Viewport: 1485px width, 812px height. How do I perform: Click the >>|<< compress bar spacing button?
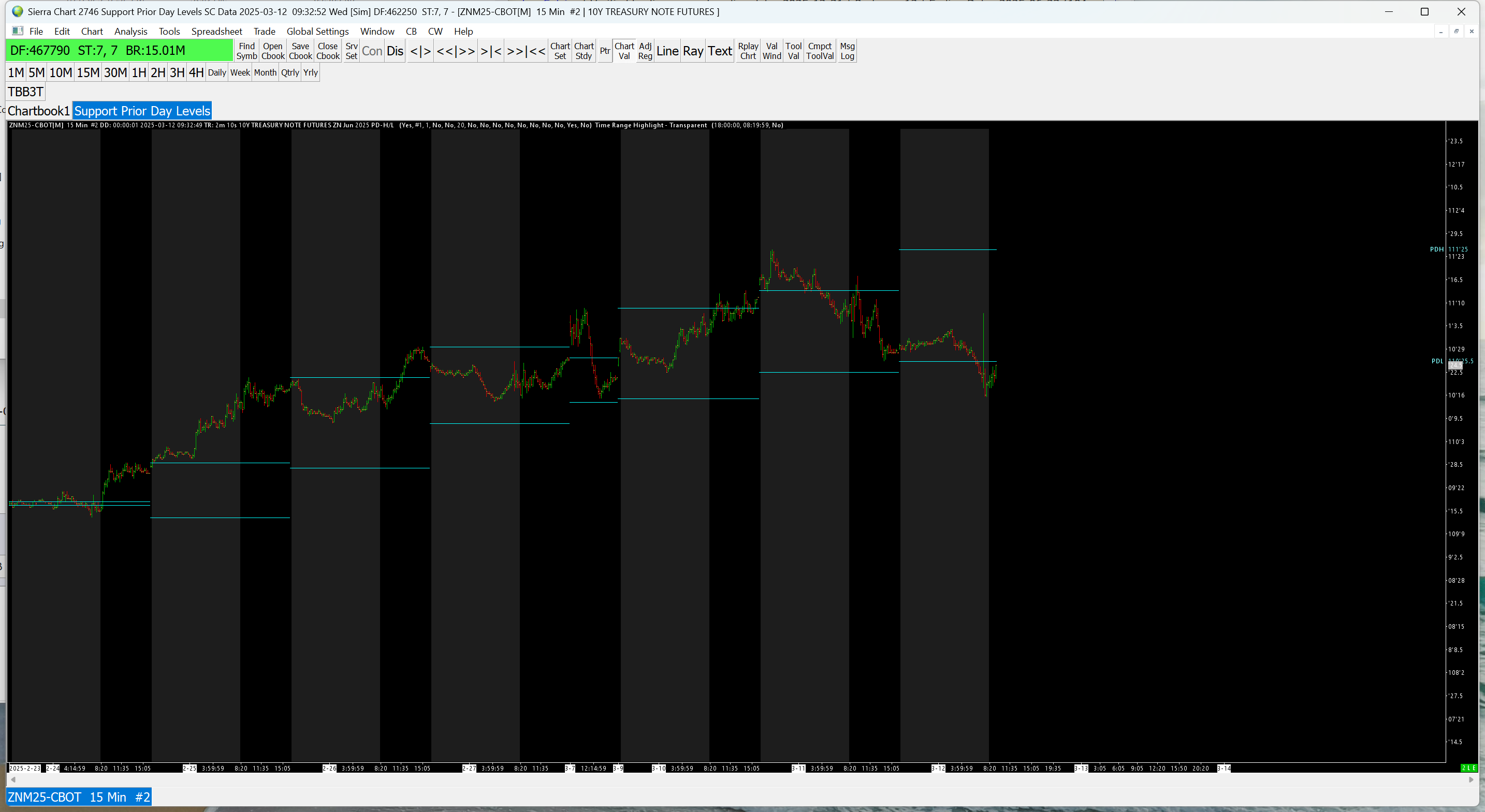[x=526, y=51]
